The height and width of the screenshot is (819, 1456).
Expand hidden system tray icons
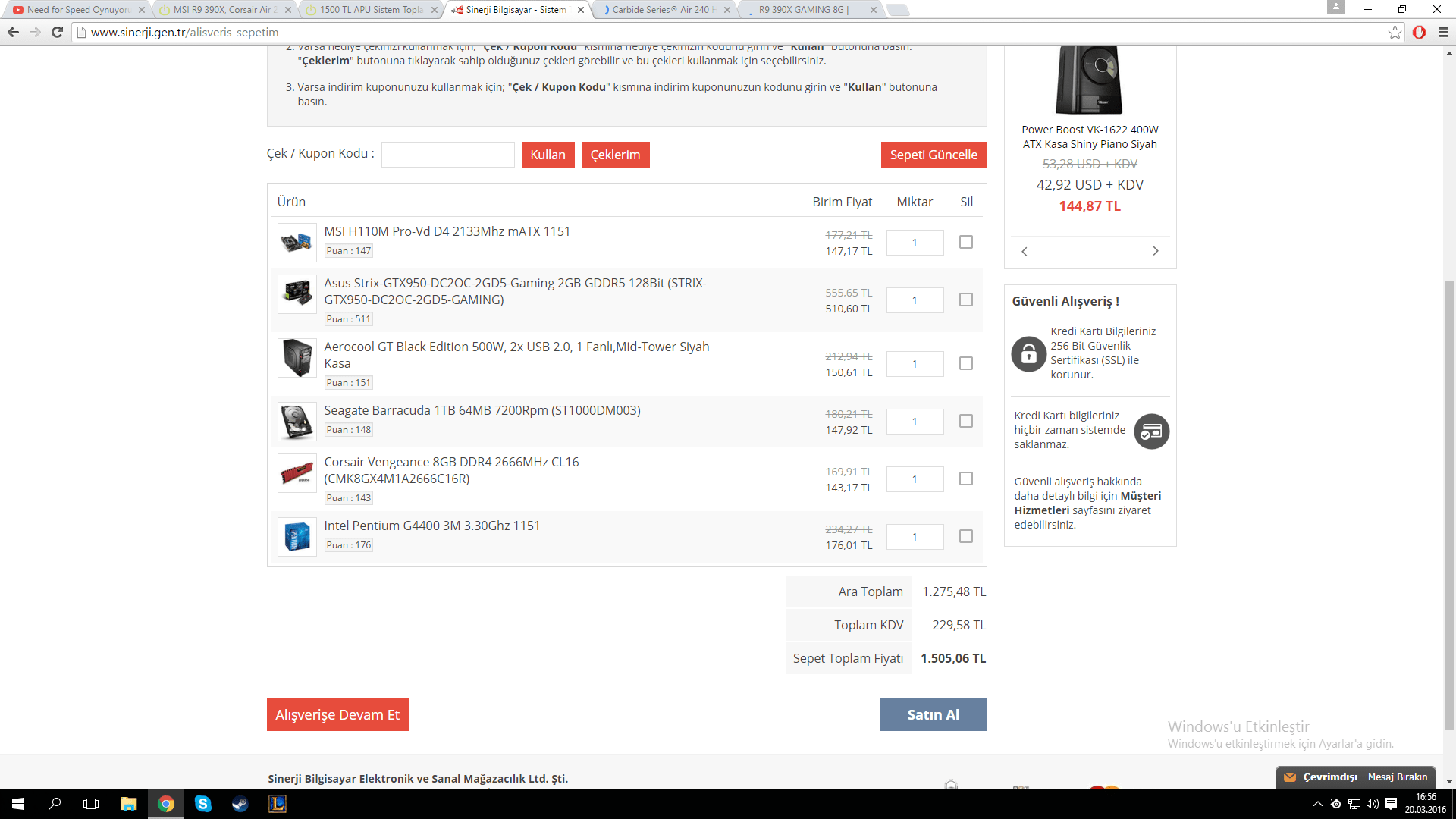pyautogui.click(x=1317, y=804)
